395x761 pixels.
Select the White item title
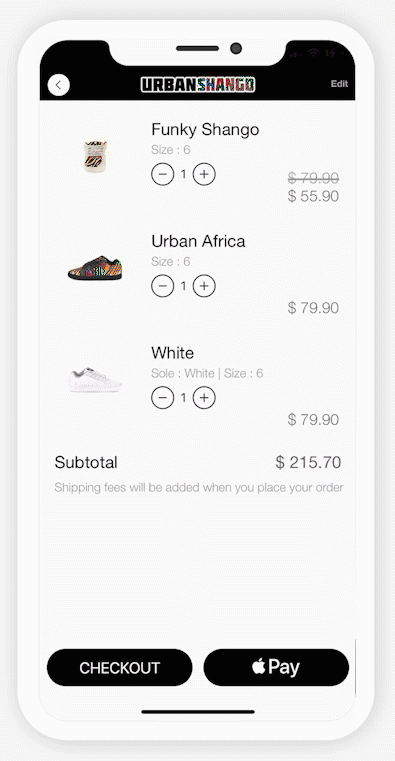point(172,353)
